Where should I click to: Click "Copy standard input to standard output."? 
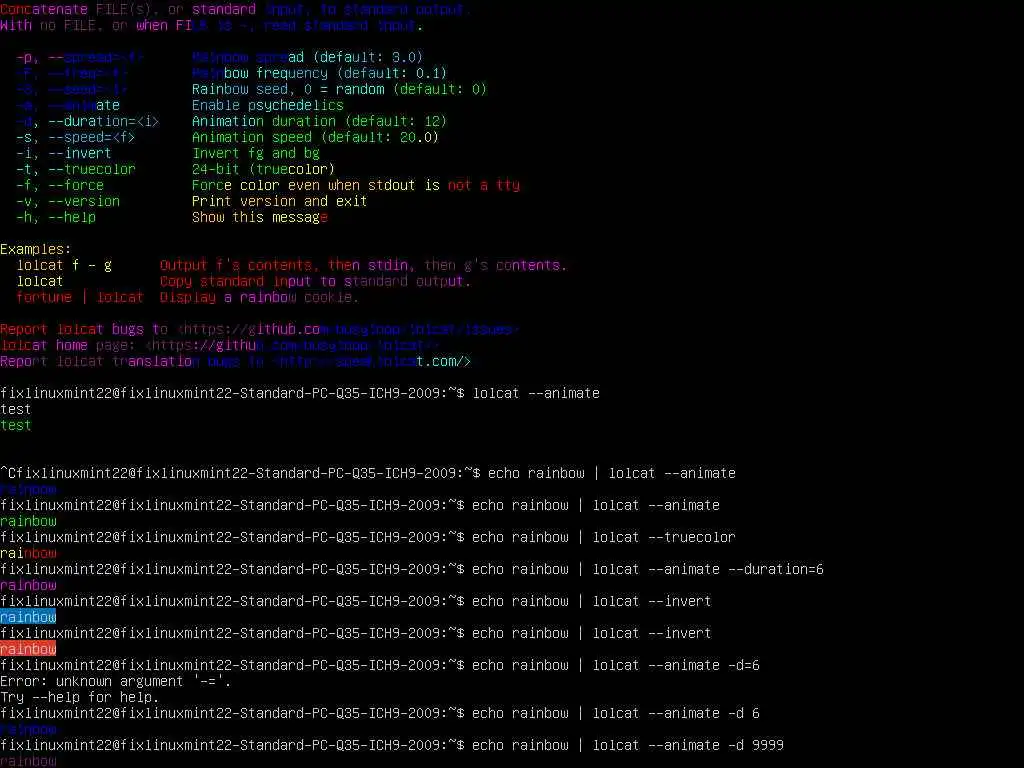click(315, 281)
